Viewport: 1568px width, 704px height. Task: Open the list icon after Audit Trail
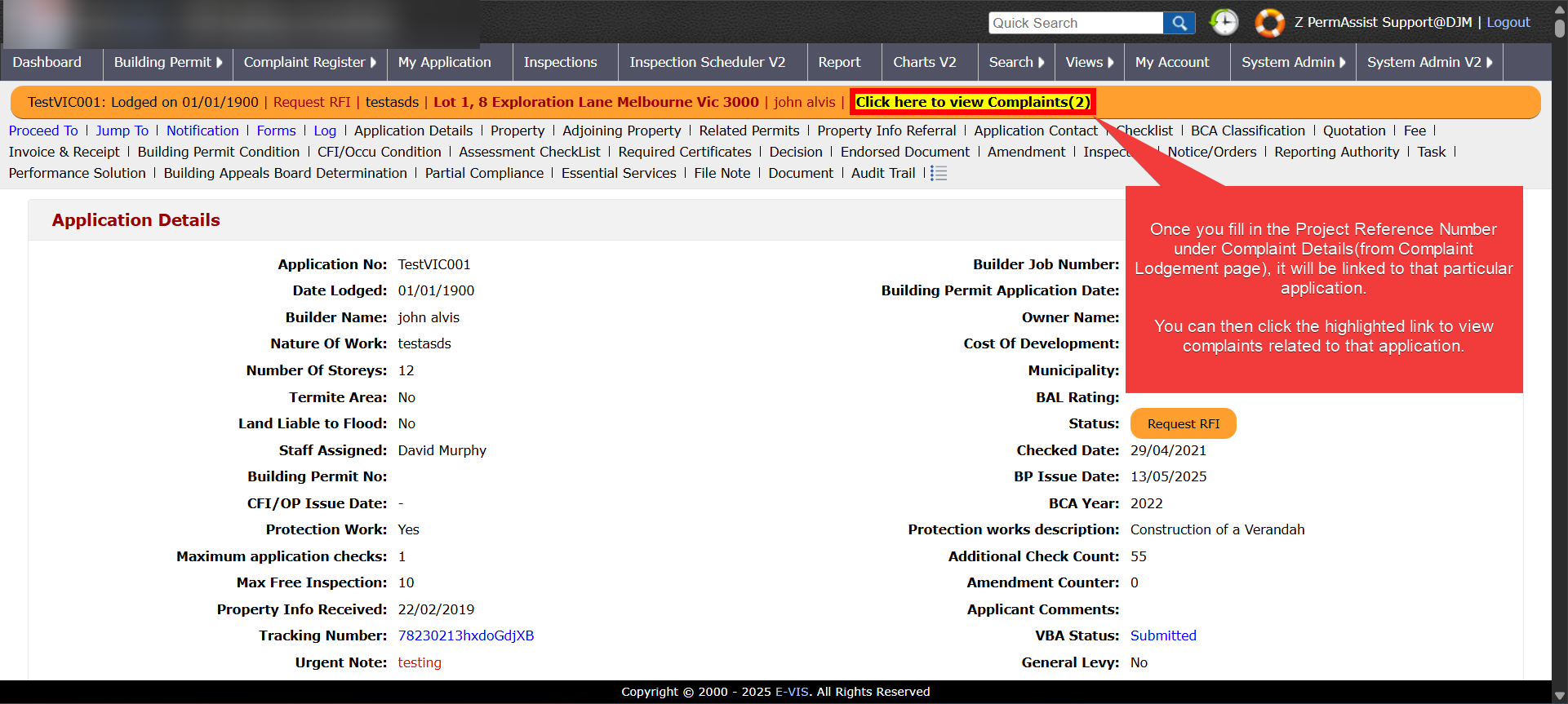pos(939,173)
